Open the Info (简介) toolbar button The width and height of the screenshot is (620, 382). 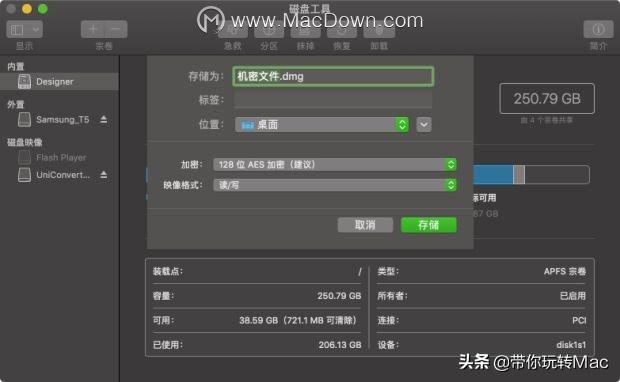(x=598, y=30)
